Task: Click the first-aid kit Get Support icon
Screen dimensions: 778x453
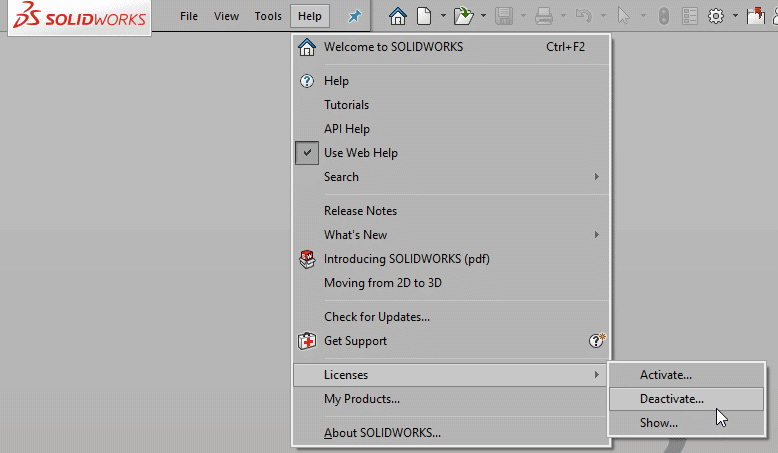Action: 307,341
